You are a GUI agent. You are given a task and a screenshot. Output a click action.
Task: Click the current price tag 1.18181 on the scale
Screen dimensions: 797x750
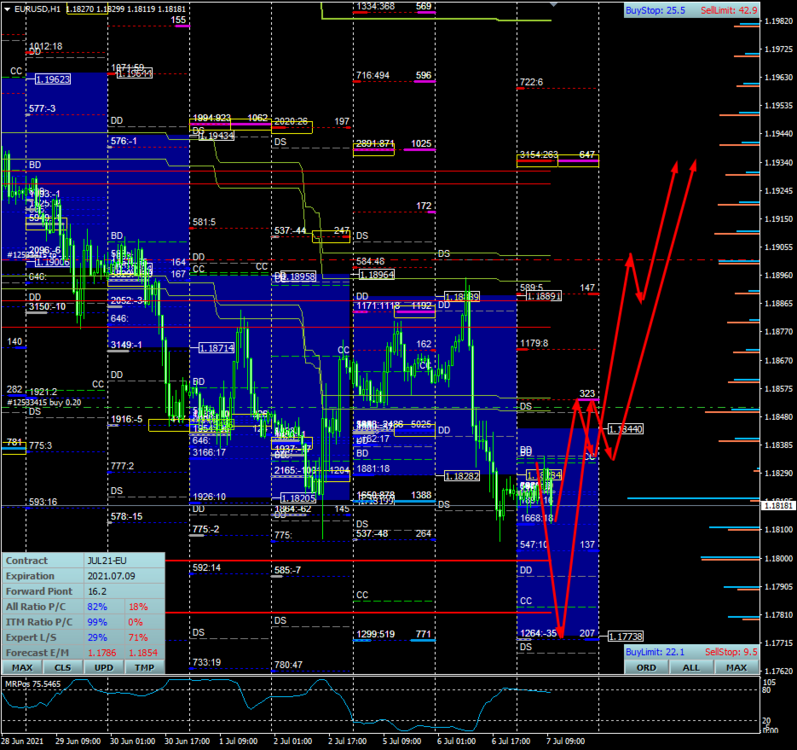point(778,506)
